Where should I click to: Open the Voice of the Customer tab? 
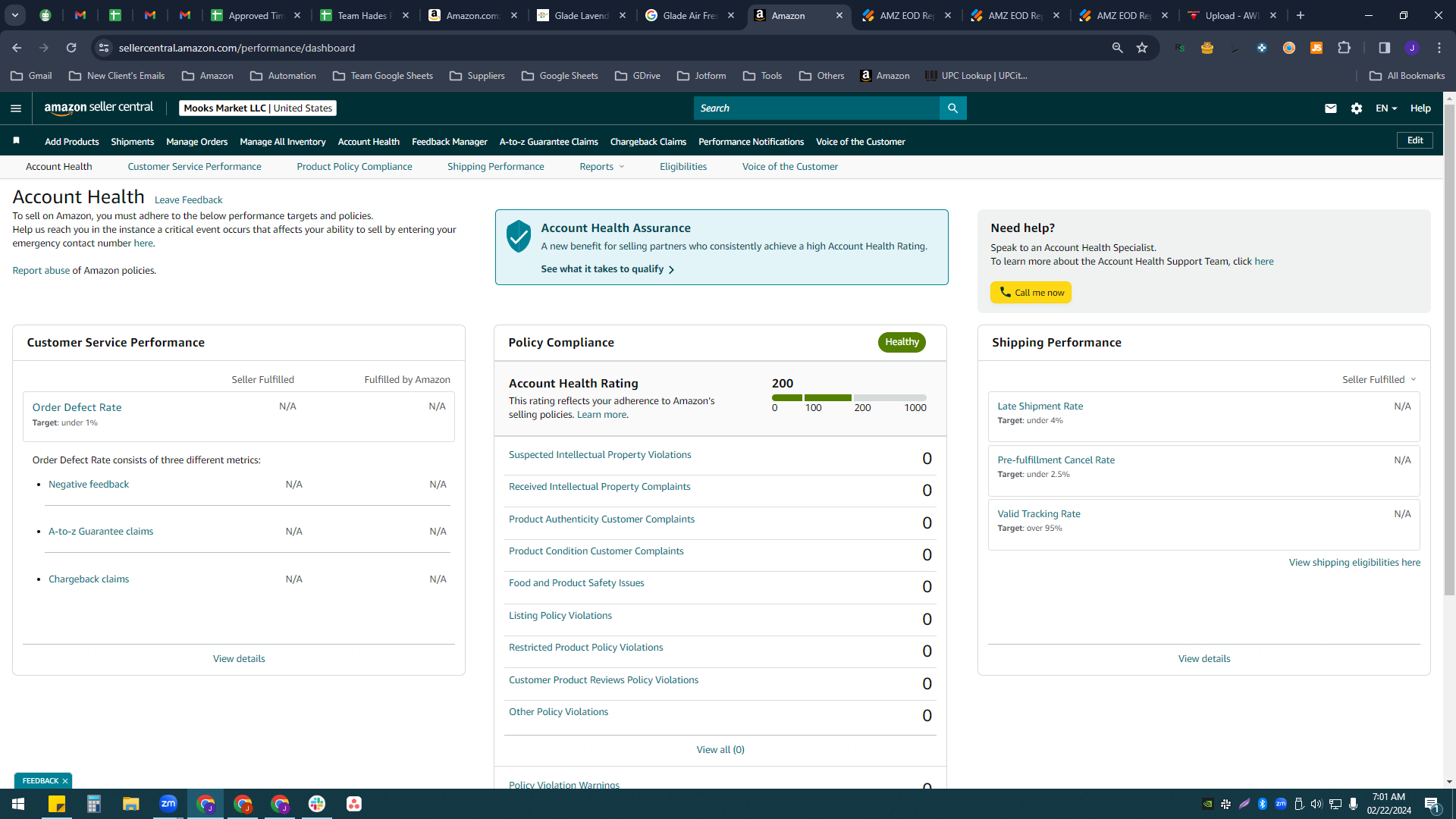(790, 167)
